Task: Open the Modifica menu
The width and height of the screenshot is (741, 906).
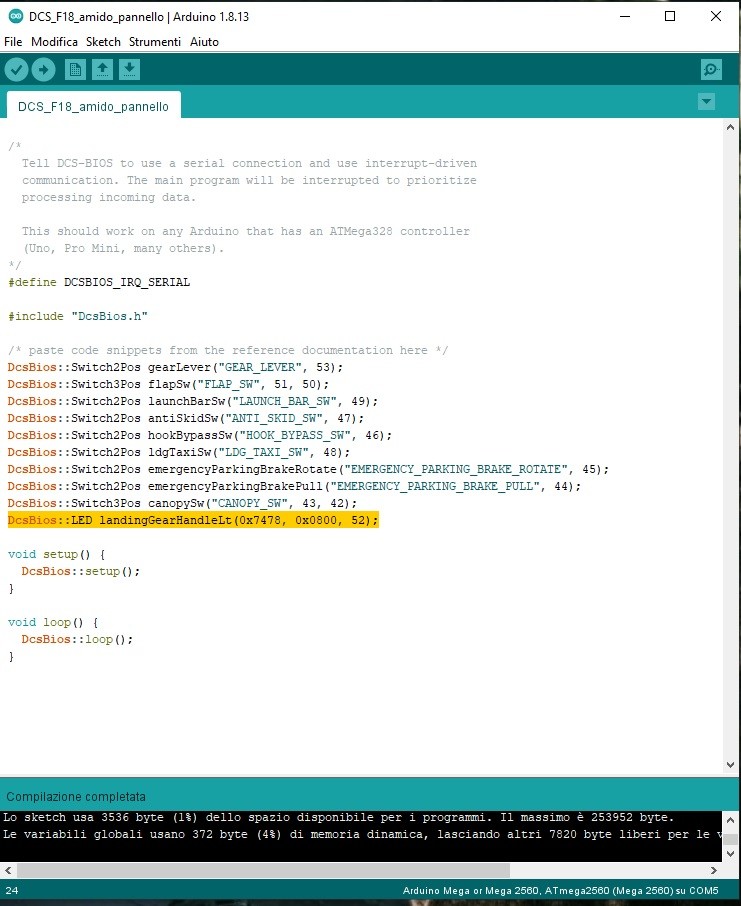Action: tap(54, 42)
